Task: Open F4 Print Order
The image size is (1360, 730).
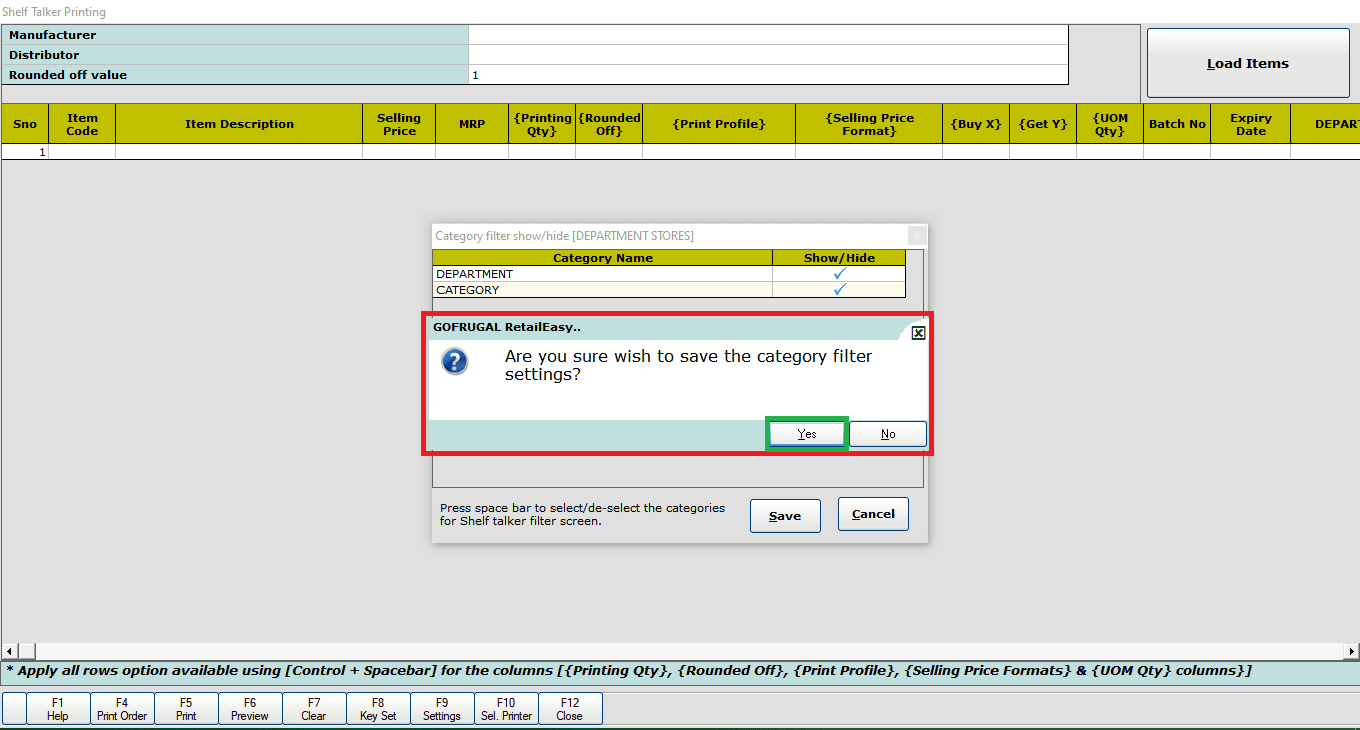Action: 122,709
